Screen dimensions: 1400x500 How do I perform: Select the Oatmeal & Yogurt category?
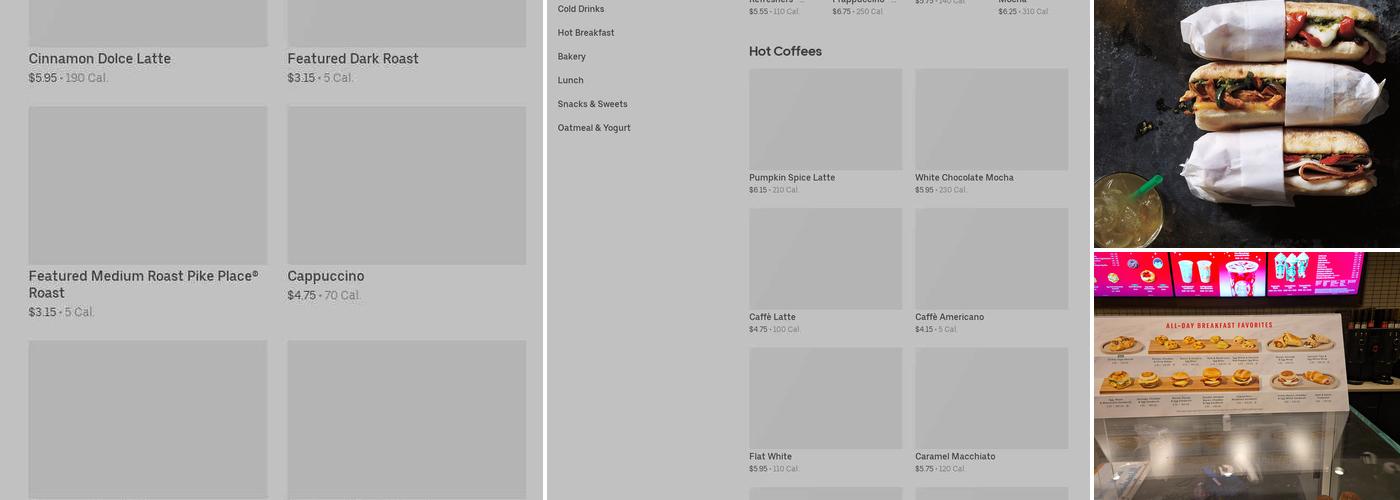(594, 128)
